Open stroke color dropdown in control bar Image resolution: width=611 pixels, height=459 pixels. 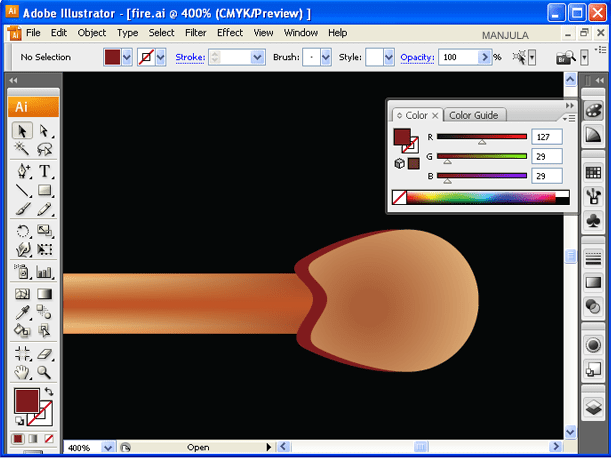(161, 57)
